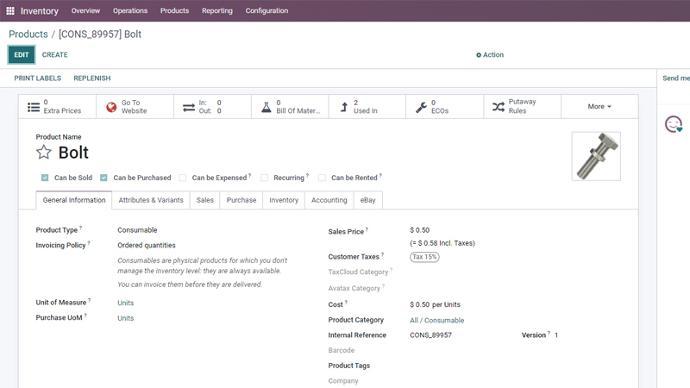Click the REPLENISH button
Image resolution: width=690 pixels, height=388 pixels.
point(92,78)
